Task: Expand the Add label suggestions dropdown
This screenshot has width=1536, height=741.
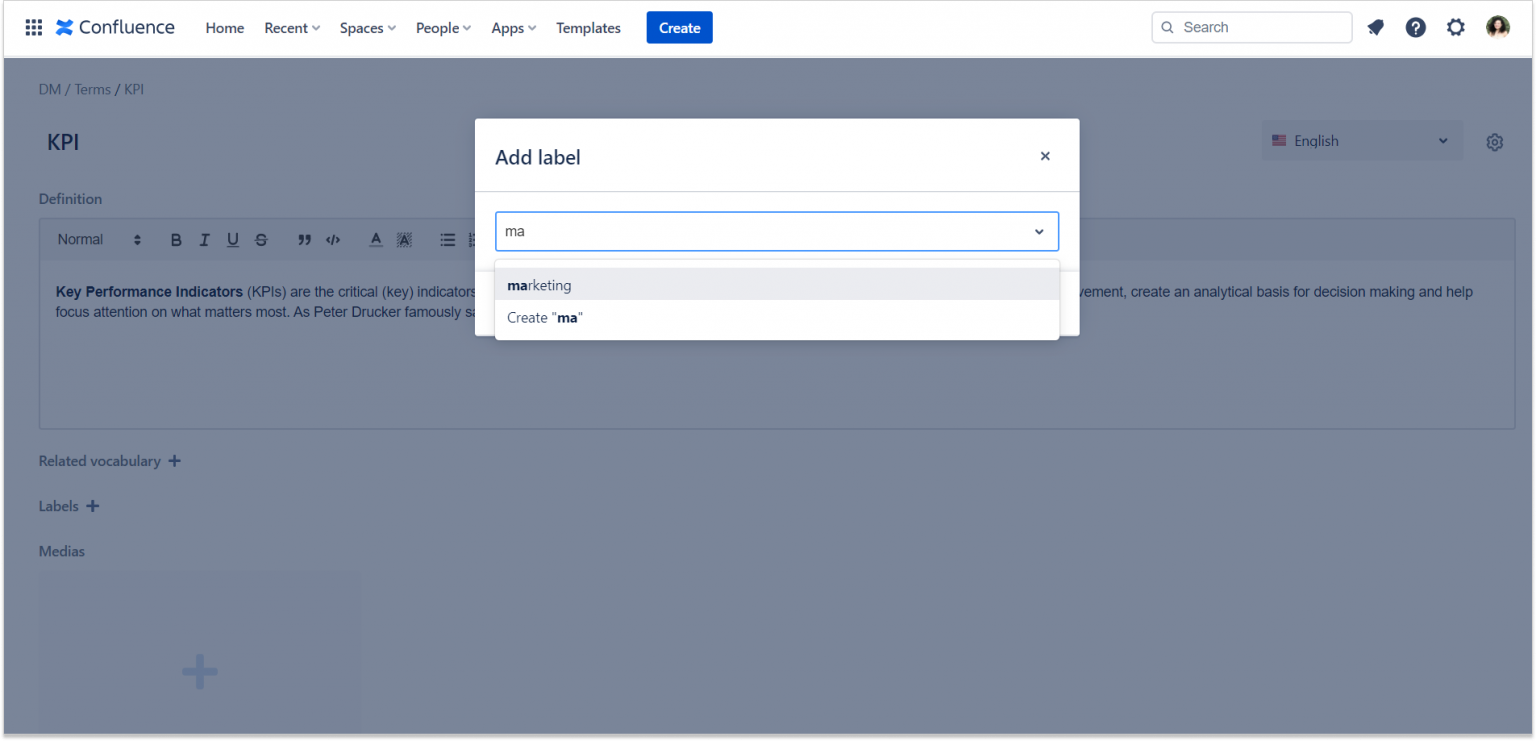Action: [x=1039, y=231]
